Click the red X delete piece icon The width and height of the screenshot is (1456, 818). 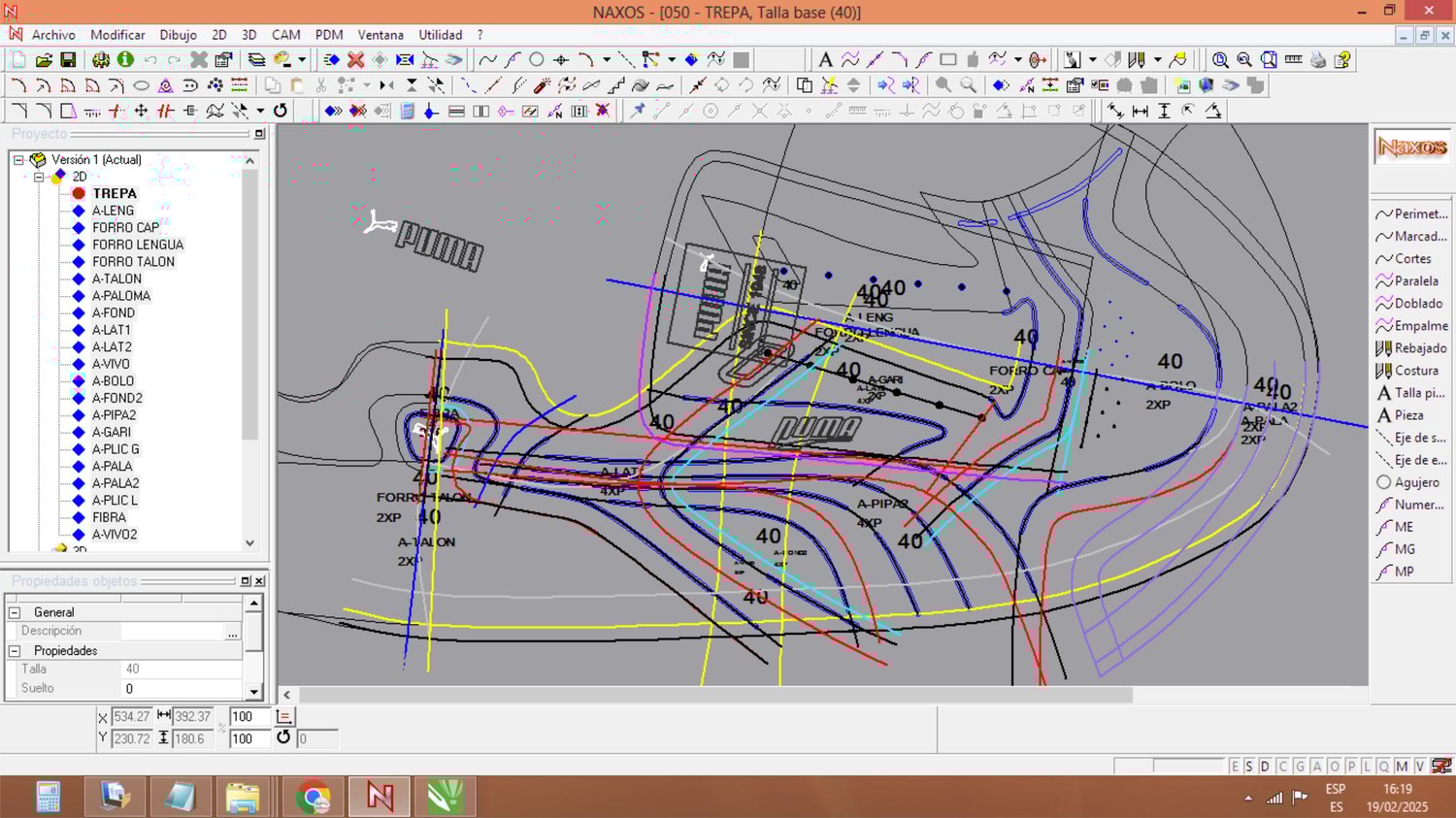(x=356, y=60)
